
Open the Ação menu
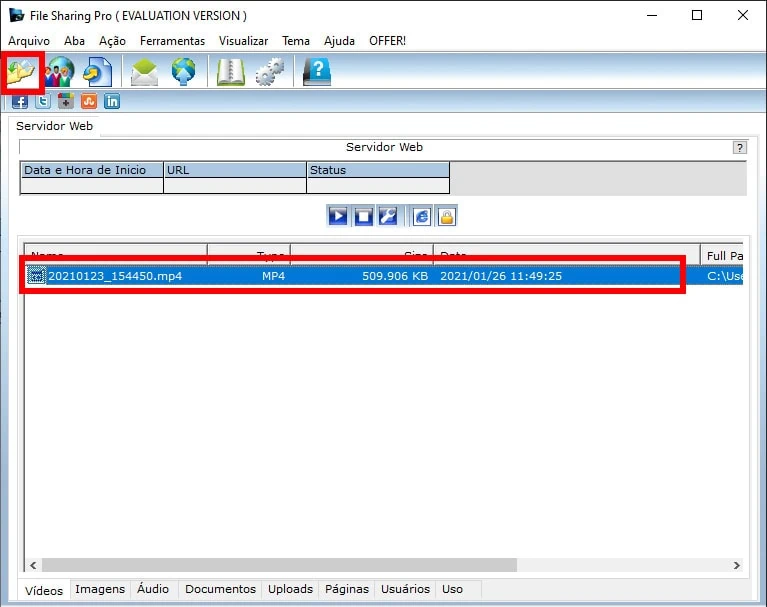coord(113,41)
